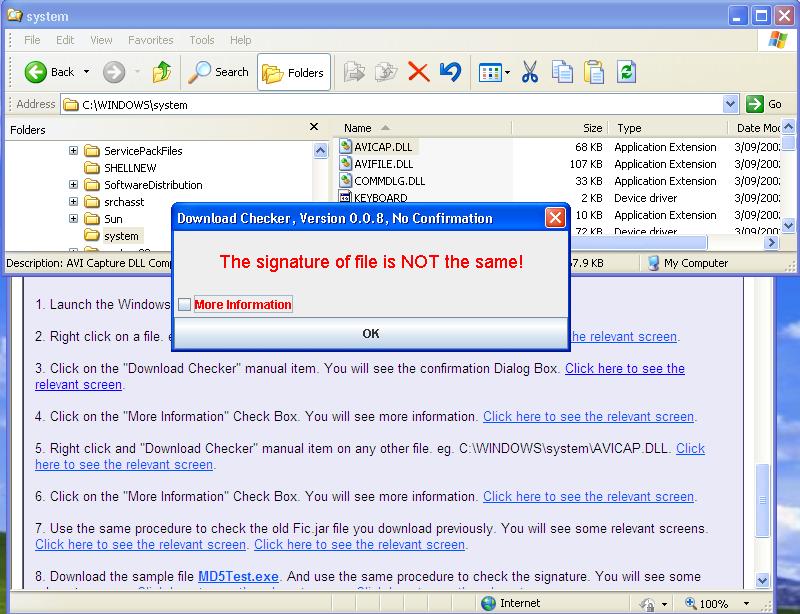Image resolution: width=800 pixels, height=614 pixels.
Task: Open the File menu
Action: tap(32, 40)
